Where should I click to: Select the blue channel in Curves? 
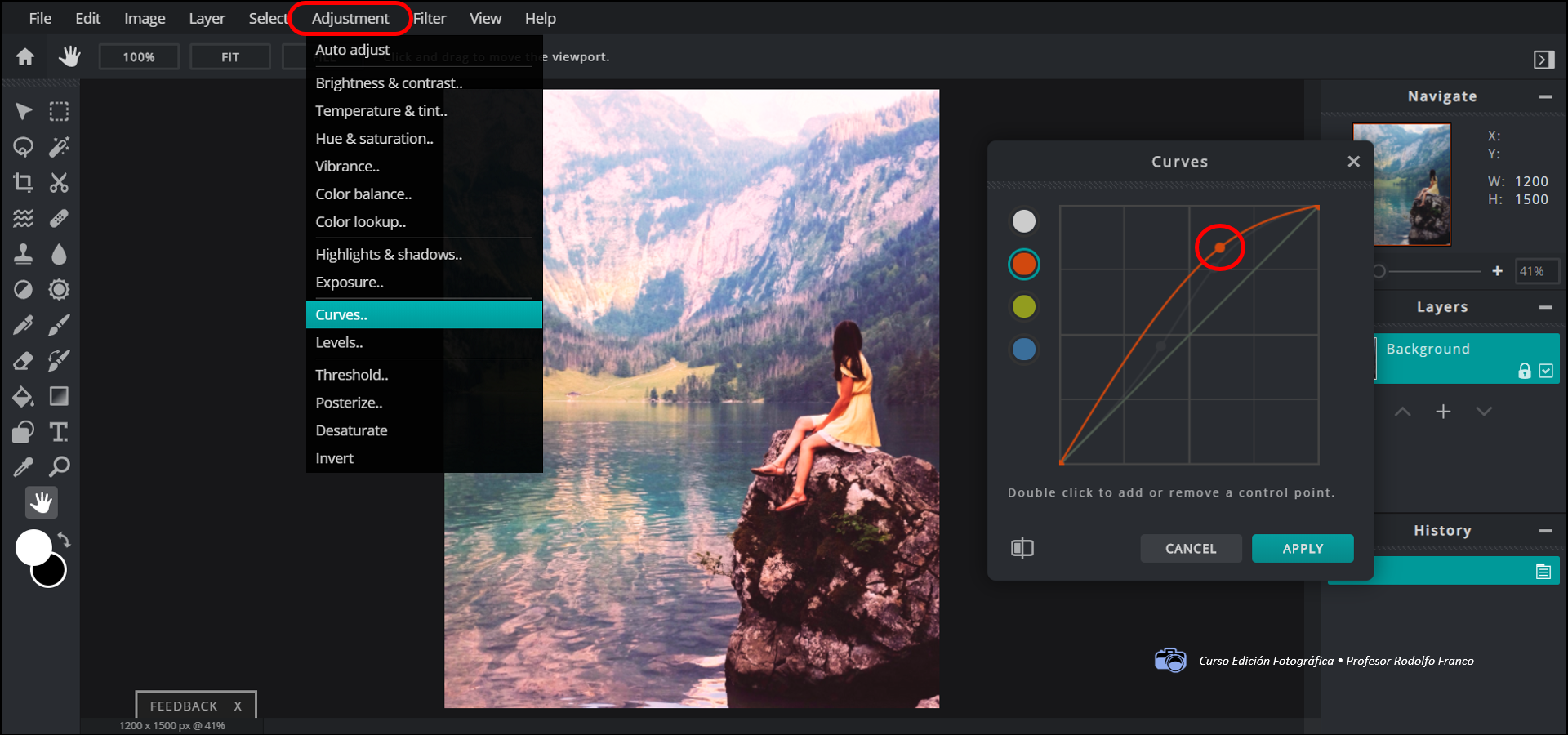click(1023, 349)
